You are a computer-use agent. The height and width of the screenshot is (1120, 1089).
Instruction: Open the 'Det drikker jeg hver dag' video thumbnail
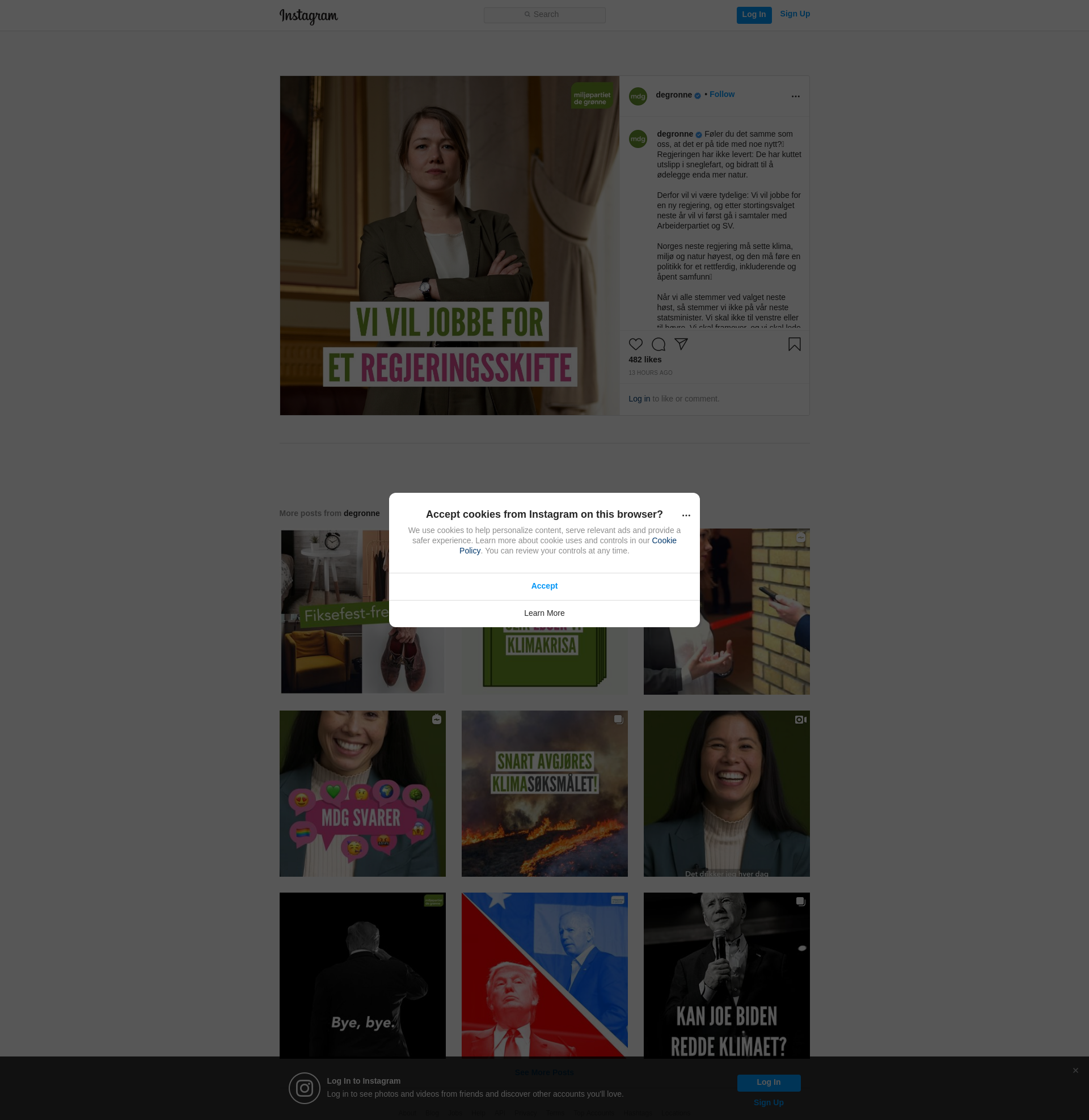tap(726, 793)
